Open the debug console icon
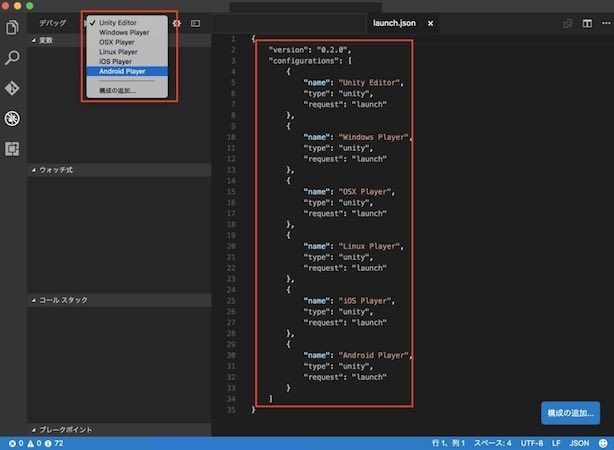This screenshot has width=614, height=450. click(195, 23)
